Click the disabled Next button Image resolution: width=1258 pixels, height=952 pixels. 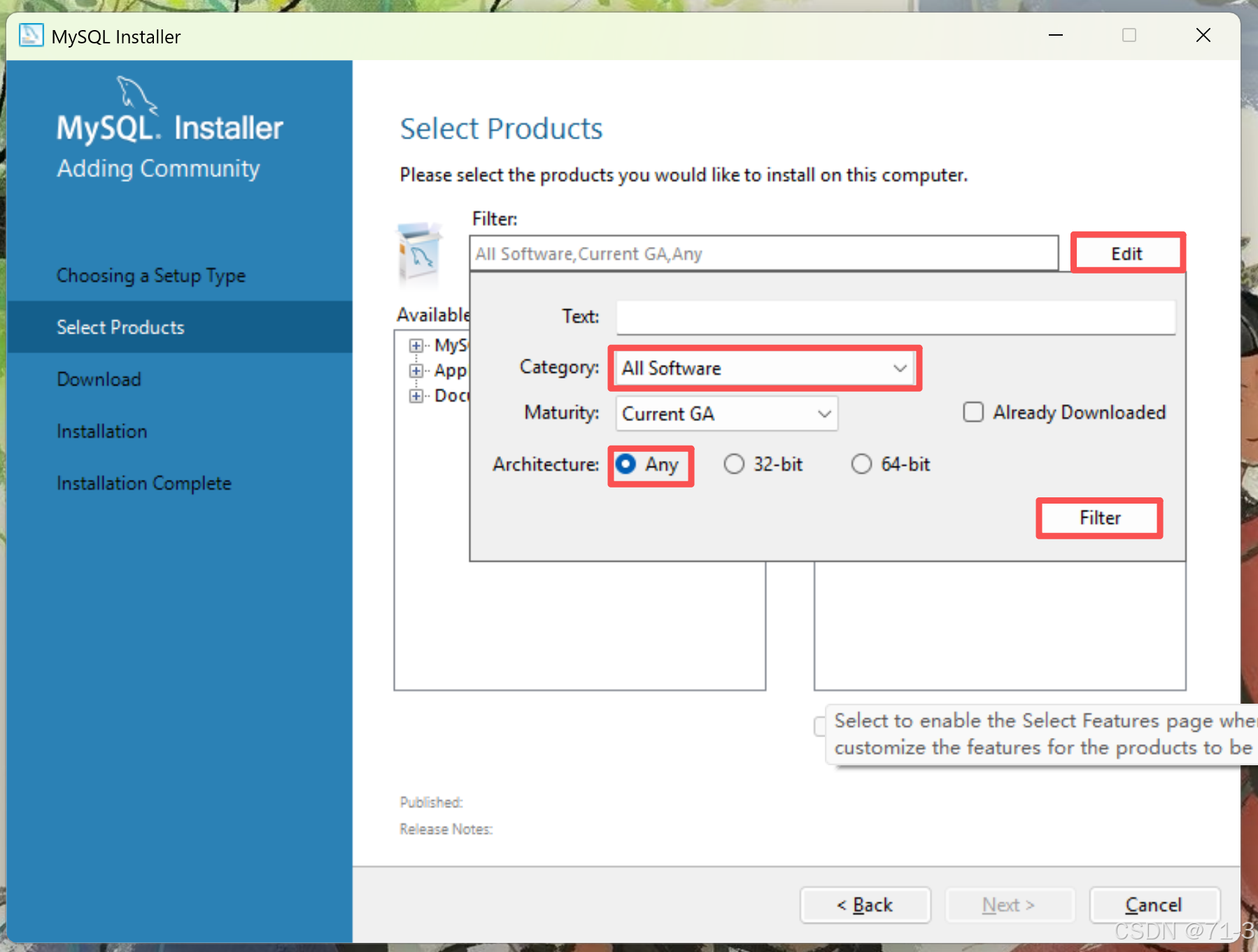point(1010,905)
